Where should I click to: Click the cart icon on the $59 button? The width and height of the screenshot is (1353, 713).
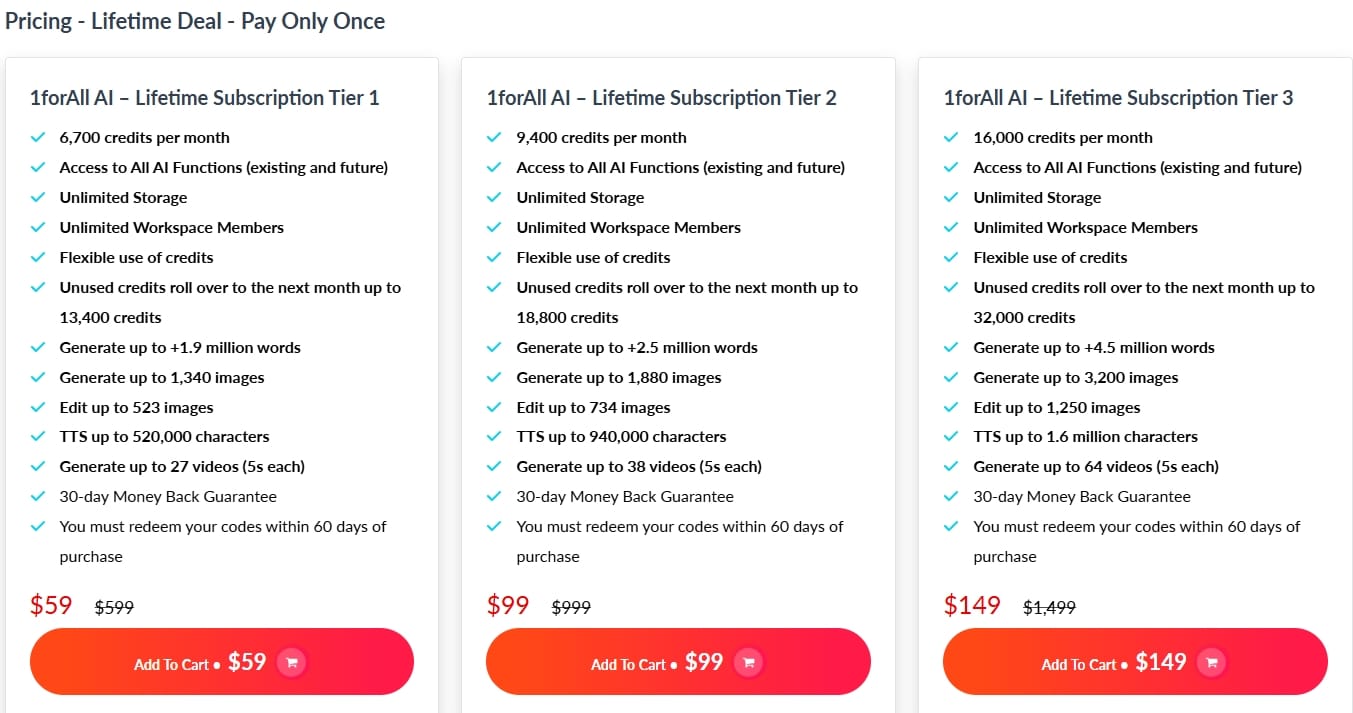(x=291, y=662)
